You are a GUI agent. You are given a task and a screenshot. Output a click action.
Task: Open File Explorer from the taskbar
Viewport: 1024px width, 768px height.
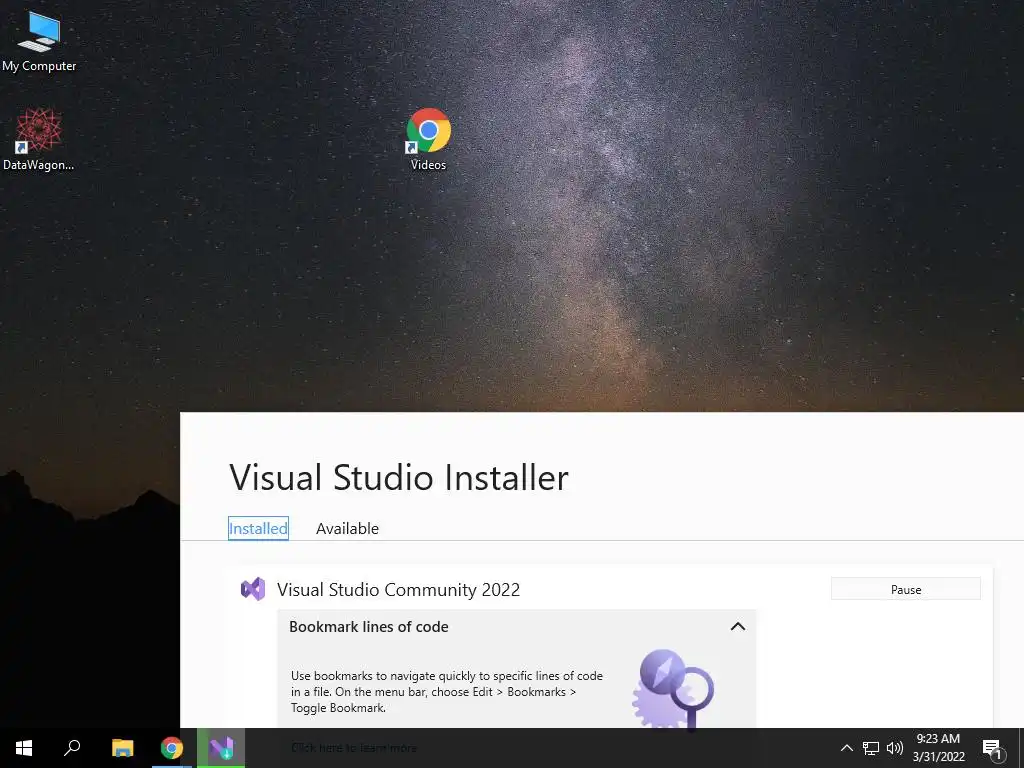coord(122,748)
